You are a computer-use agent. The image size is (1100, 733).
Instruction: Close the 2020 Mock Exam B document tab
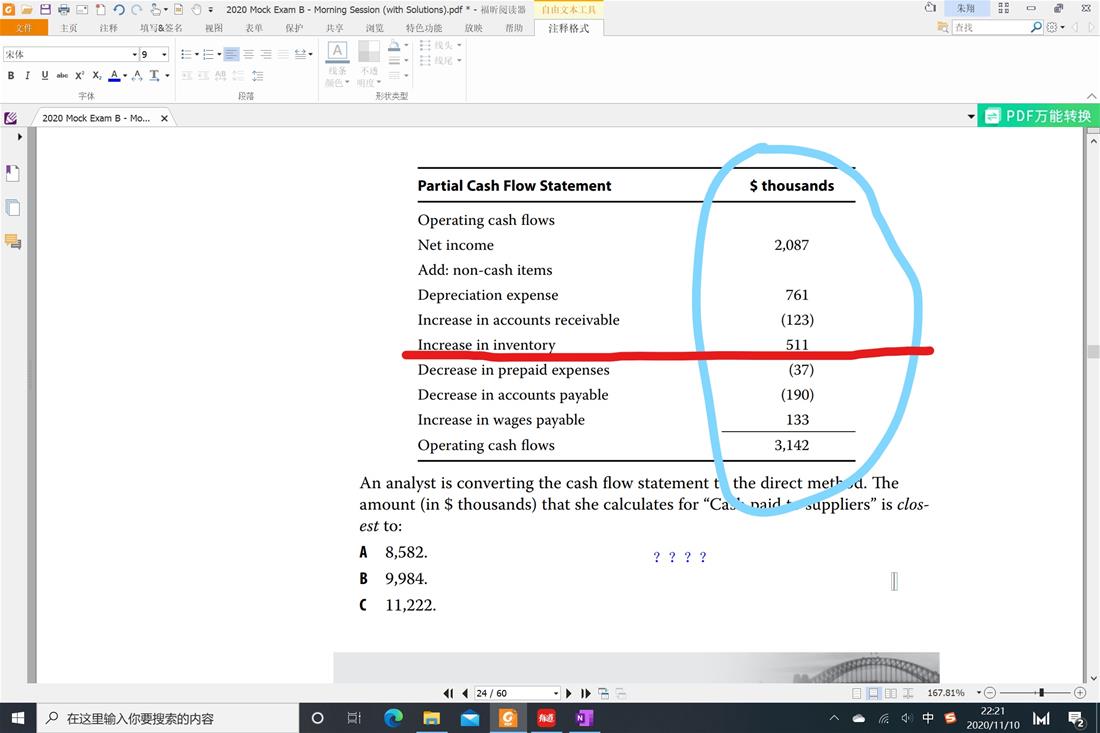[x=165, y=118]
